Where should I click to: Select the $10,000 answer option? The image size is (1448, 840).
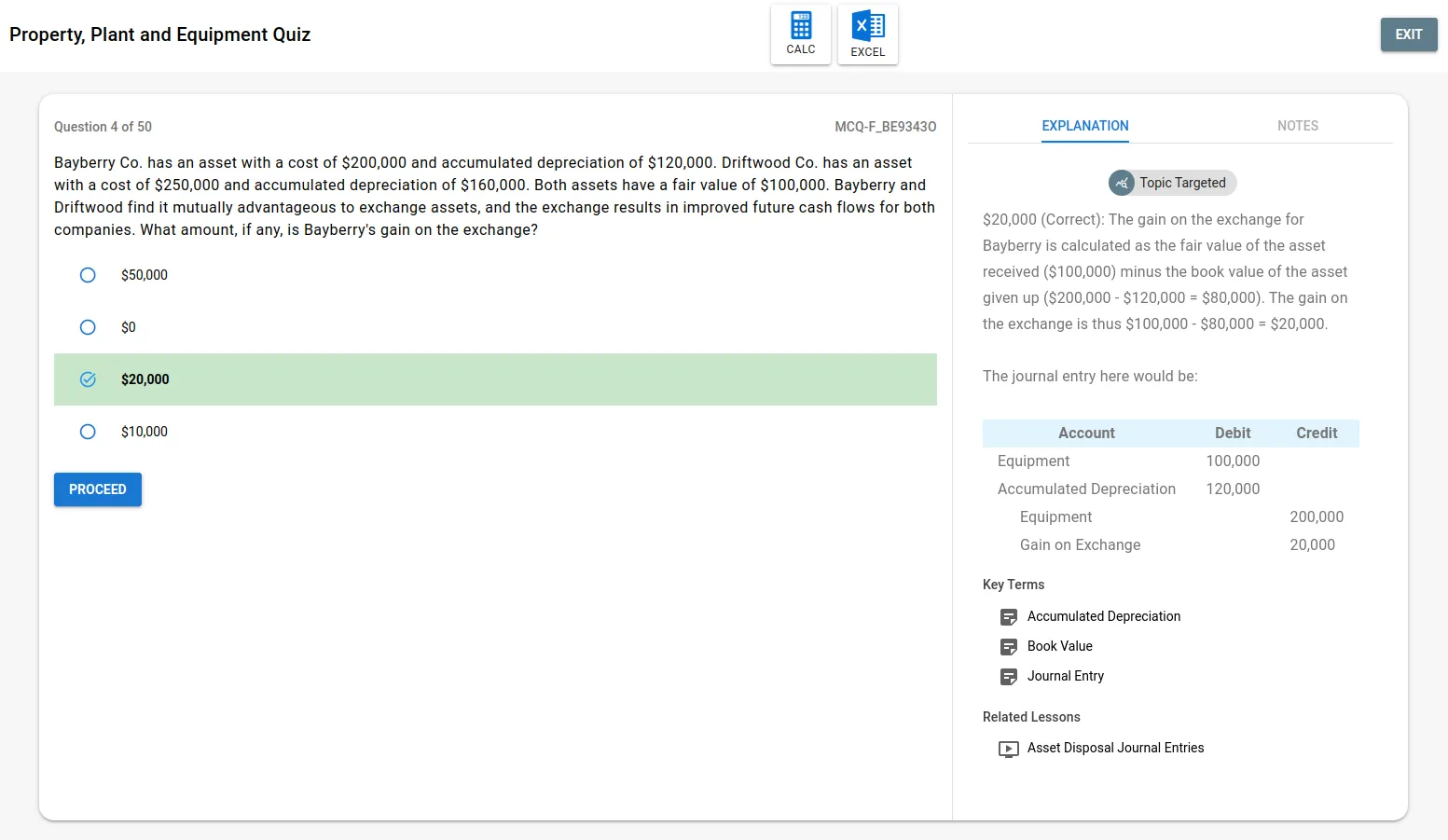pyautogui.click(x=88, y=432)
